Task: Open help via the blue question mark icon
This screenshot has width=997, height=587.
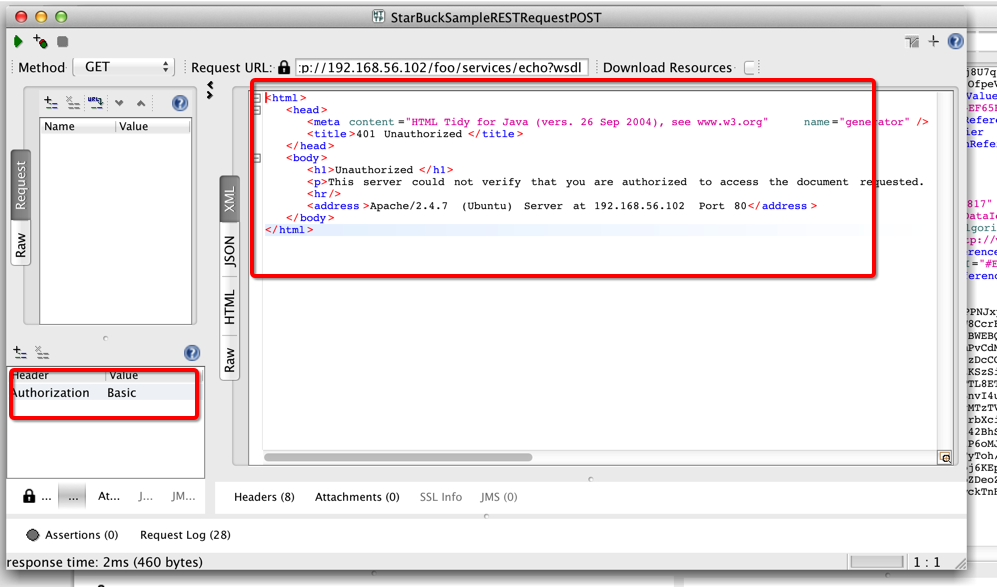Action: [x=178, y=102]
